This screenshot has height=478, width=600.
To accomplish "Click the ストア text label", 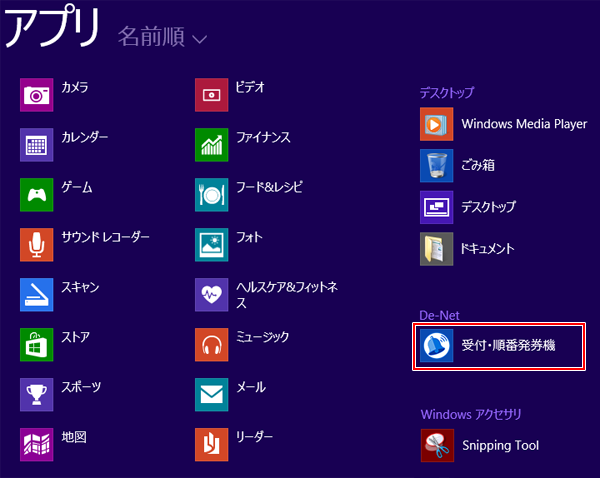I will [76, 337].
